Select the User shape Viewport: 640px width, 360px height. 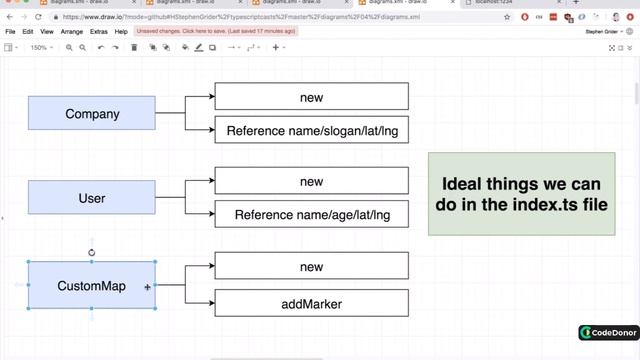[x=92, y=198]
